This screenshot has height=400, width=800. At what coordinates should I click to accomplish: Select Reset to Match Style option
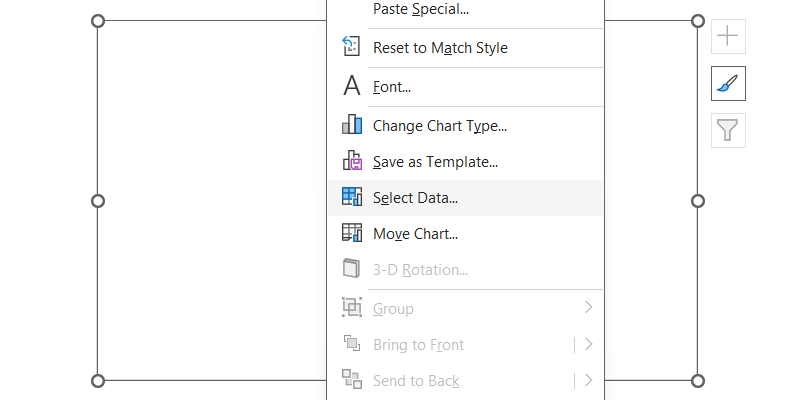[440, 48]
